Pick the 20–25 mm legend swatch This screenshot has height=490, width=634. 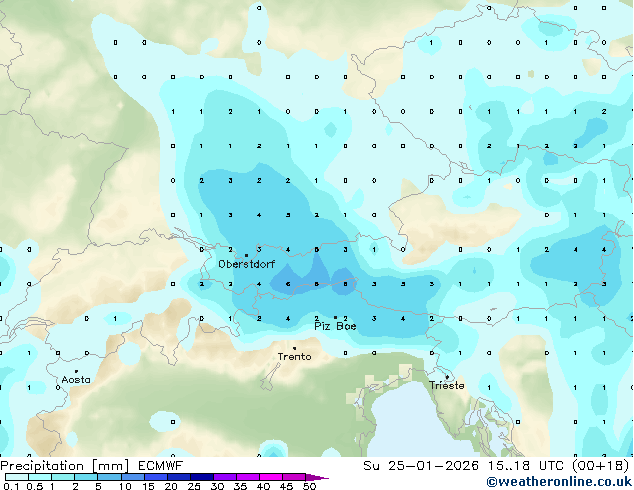click(x=178, y=477)
